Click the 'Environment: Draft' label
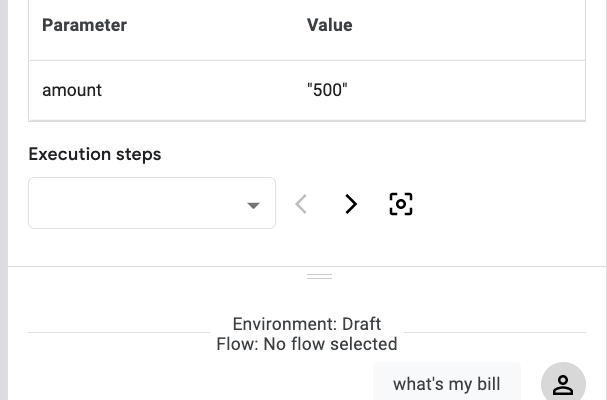 click(x=306, y=324)
